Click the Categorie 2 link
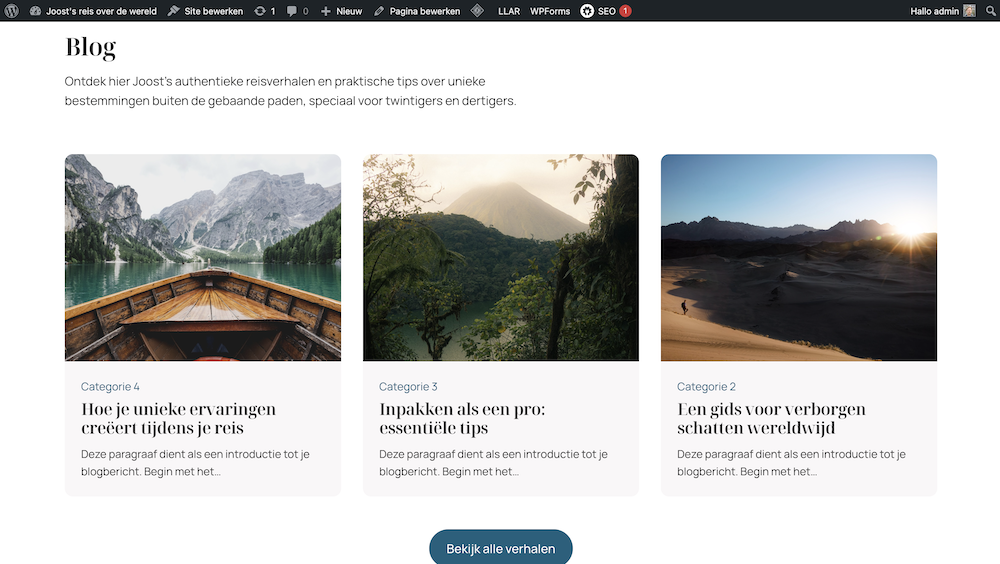1000x564 pixels. [706, 387]
